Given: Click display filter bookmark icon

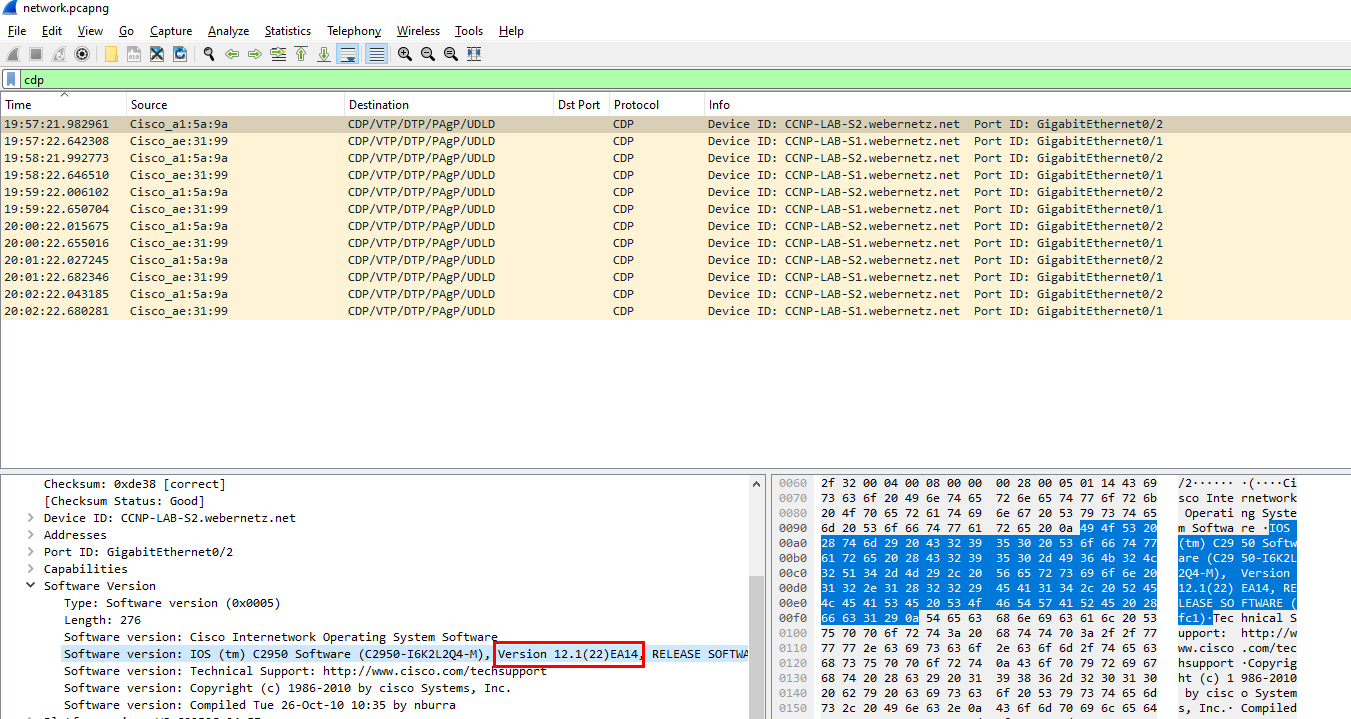Looking at the screenshot, I should [x=11, y=79].
